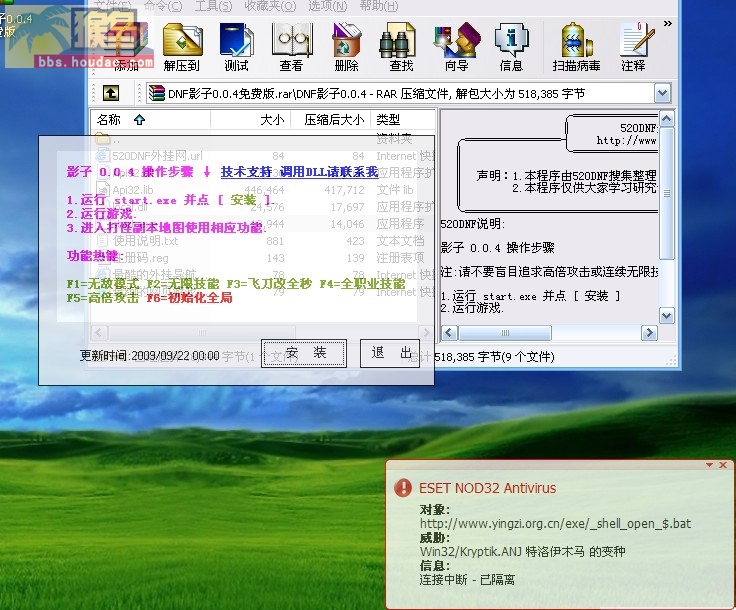
Task: Sort by 压缩后大小 column header
Action: click(x=331, y=120)
